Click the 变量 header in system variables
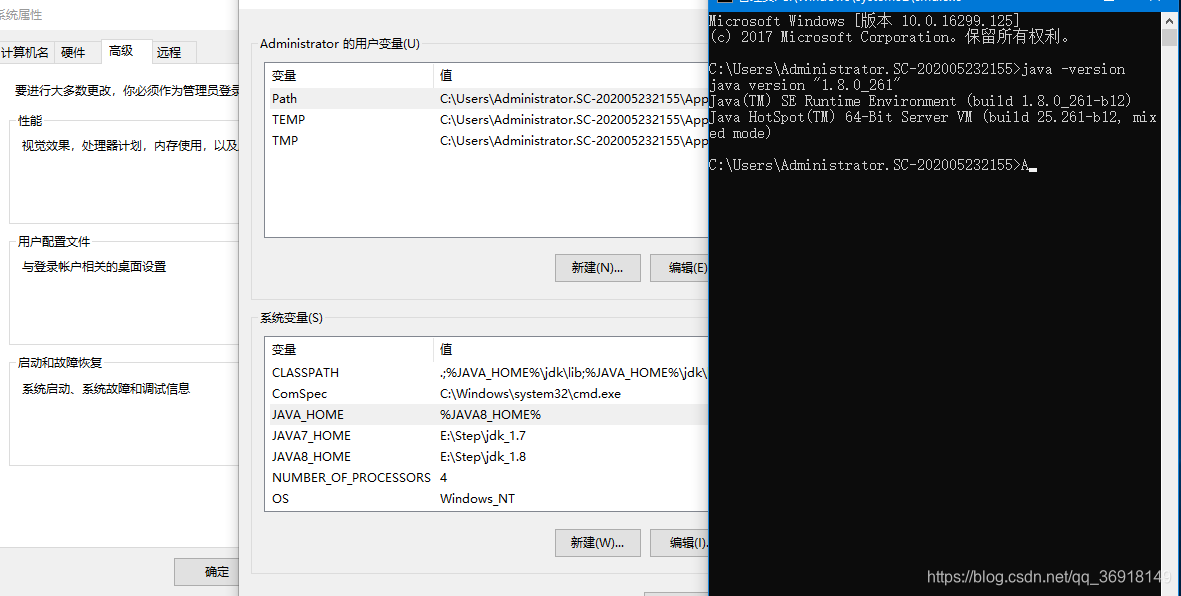This screenshot has height=596, width=1181. pos(284,350)
